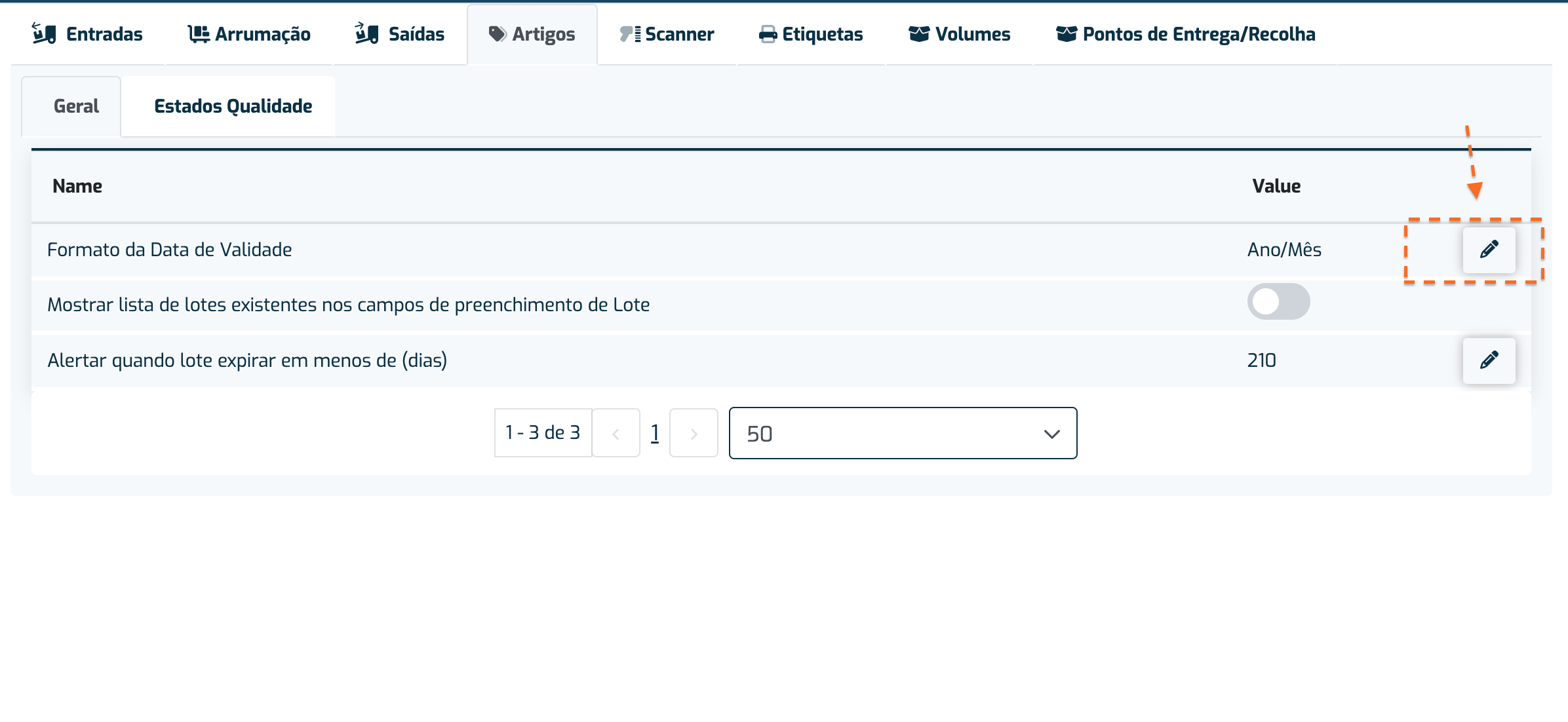This screenshot has width=1568, height=722.
Task: Click the Etiquetas printer icon
Action: click(768, 35)
